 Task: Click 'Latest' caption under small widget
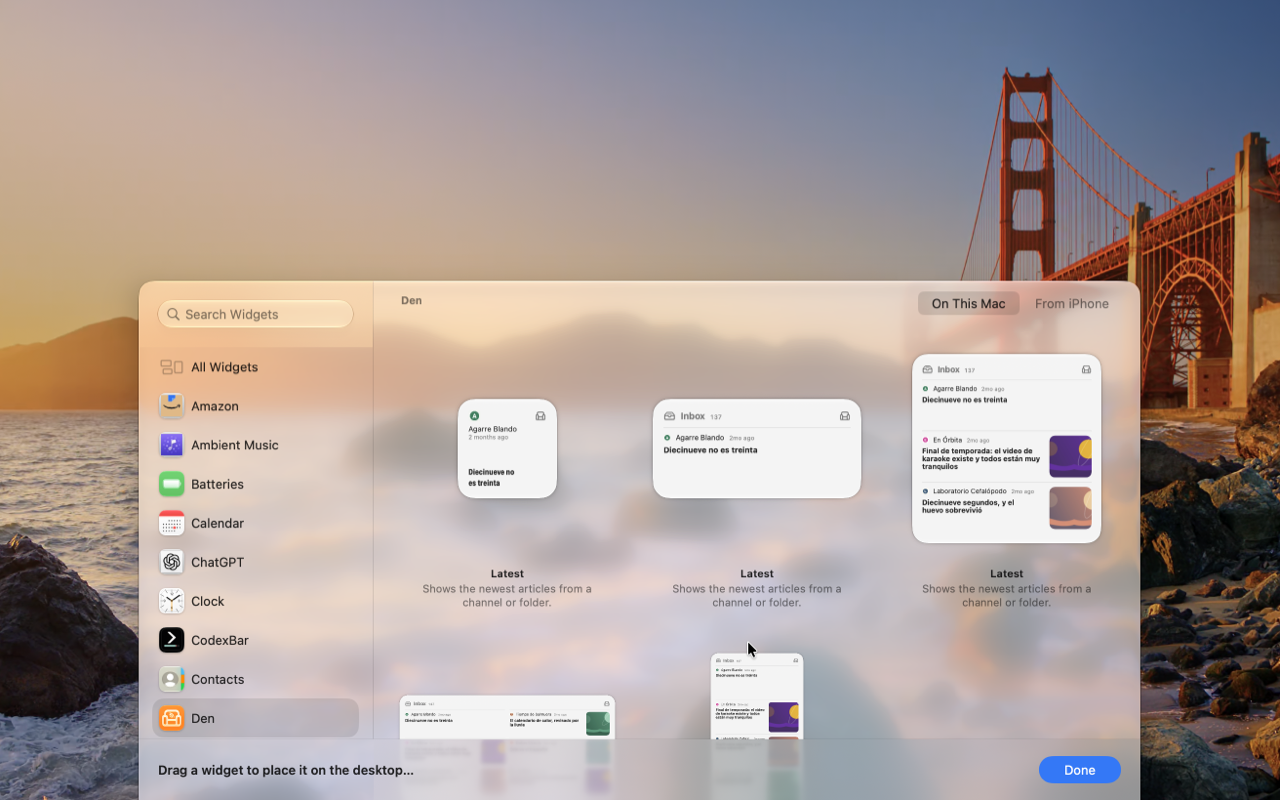coord(507,574)
